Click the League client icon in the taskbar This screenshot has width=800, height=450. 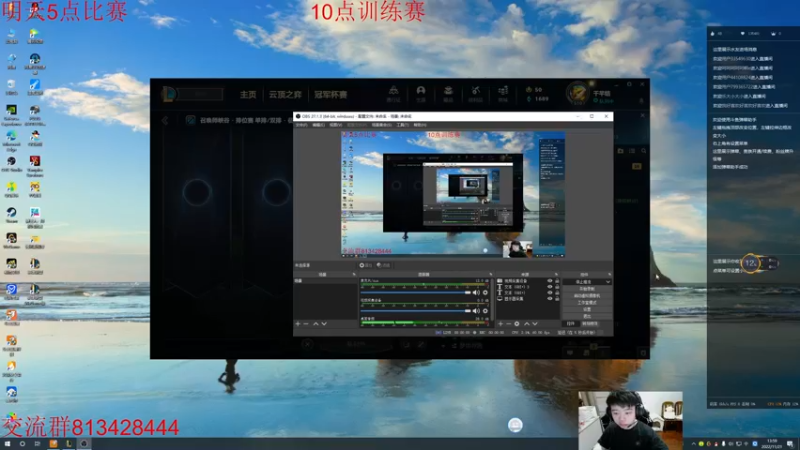(x=68, y=444)
